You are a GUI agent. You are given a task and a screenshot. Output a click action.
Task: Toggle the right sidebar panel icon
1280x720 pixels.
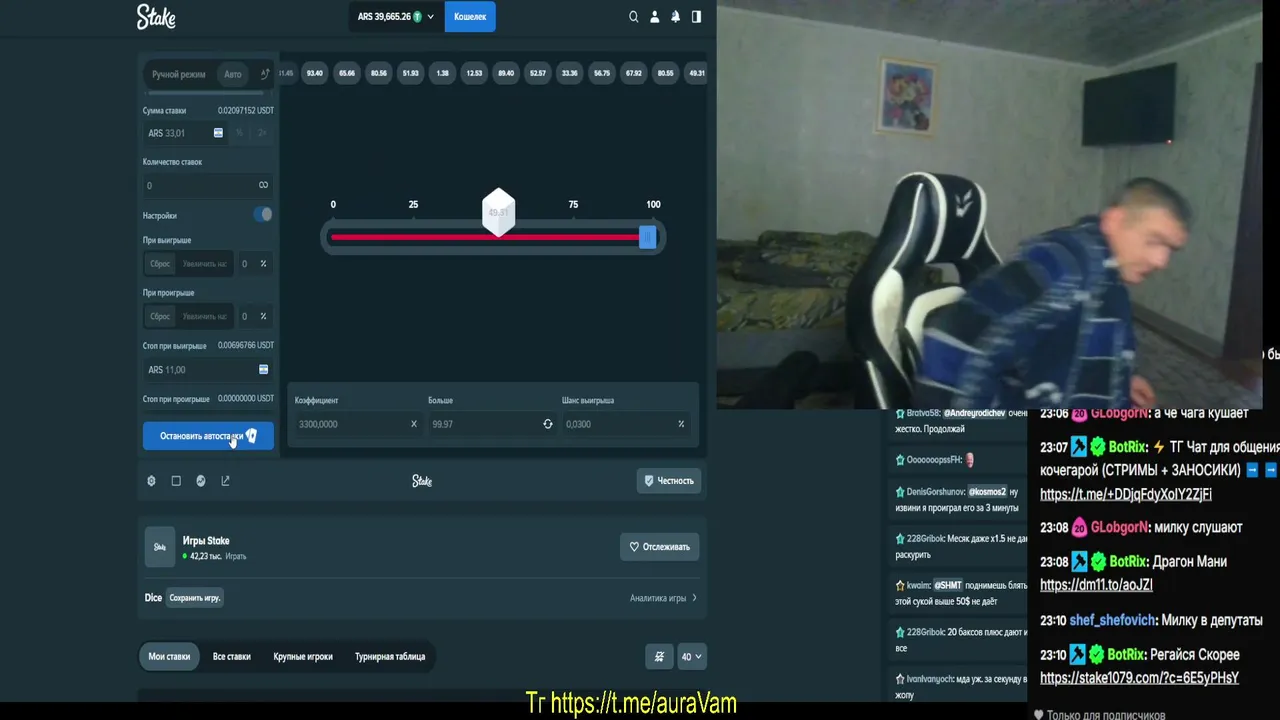point(696,17)
